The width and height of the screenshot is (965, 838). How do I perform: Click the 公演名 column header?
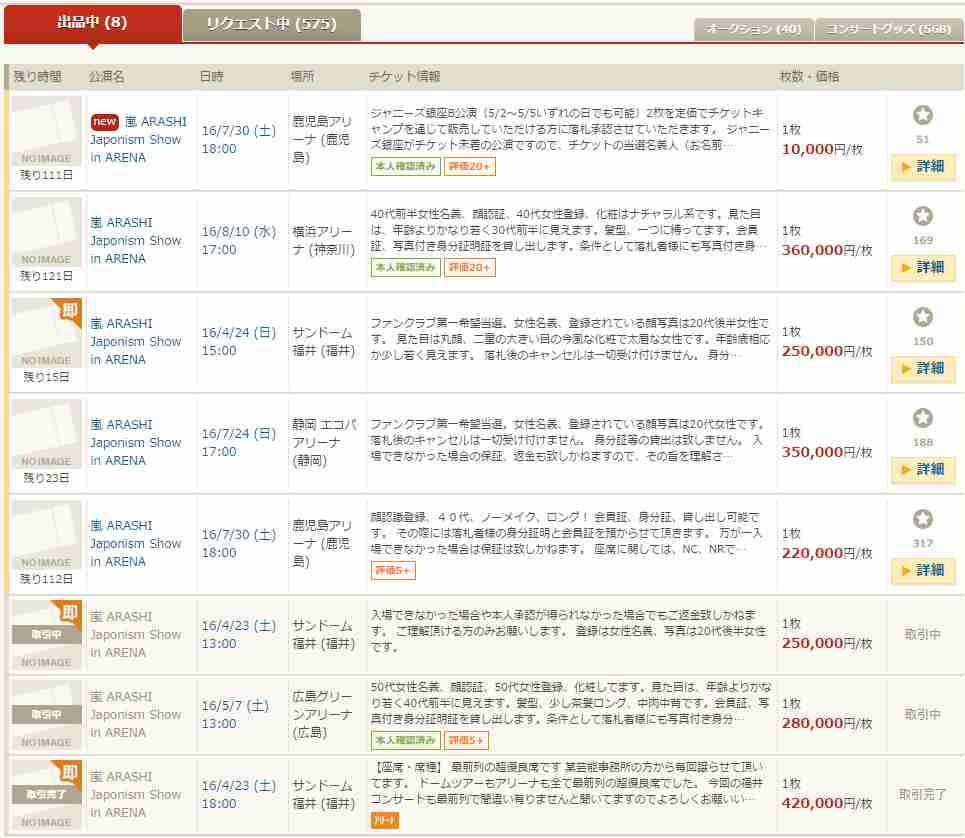tap(106, 76)
